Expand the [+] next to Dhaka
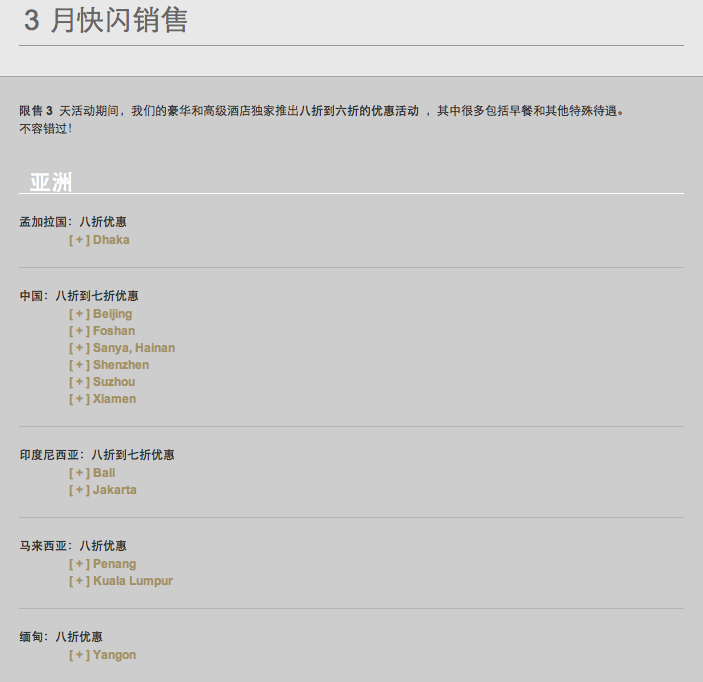The width and height of the screenshot is (703, 682). pyautogui.click(x=79, y=240)
